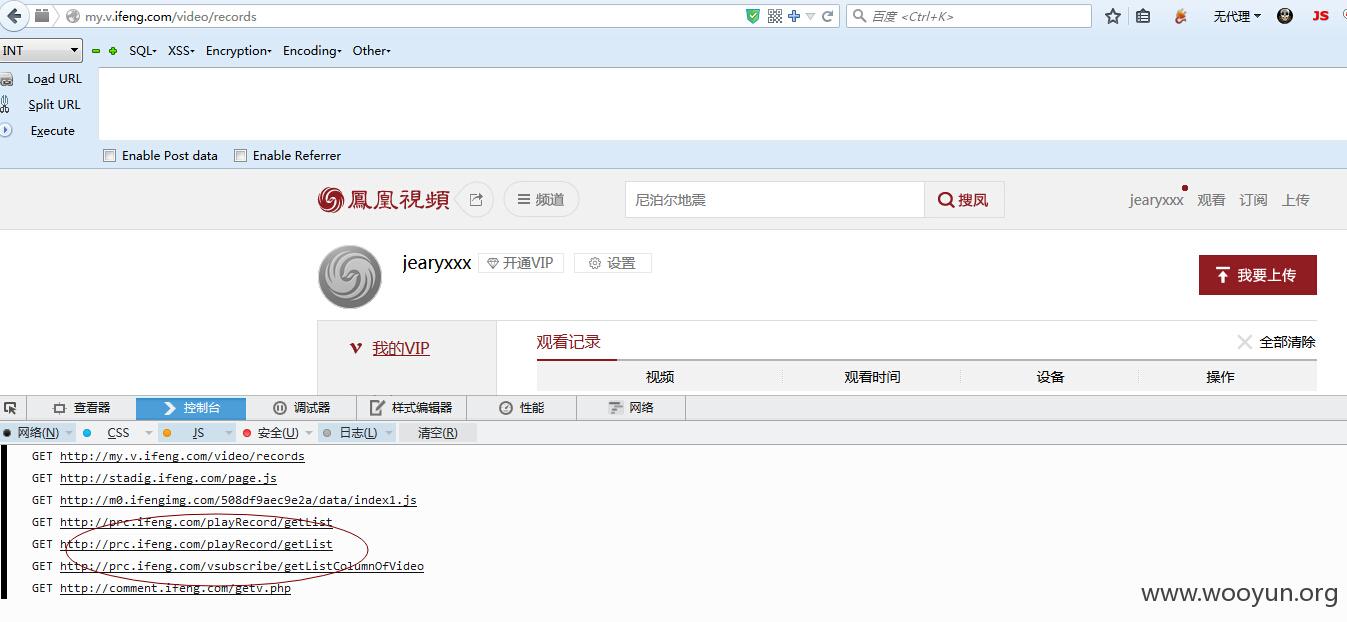Click the Load URL icon in HackBar
This screenshot has width=1347, height=622.
7,79
